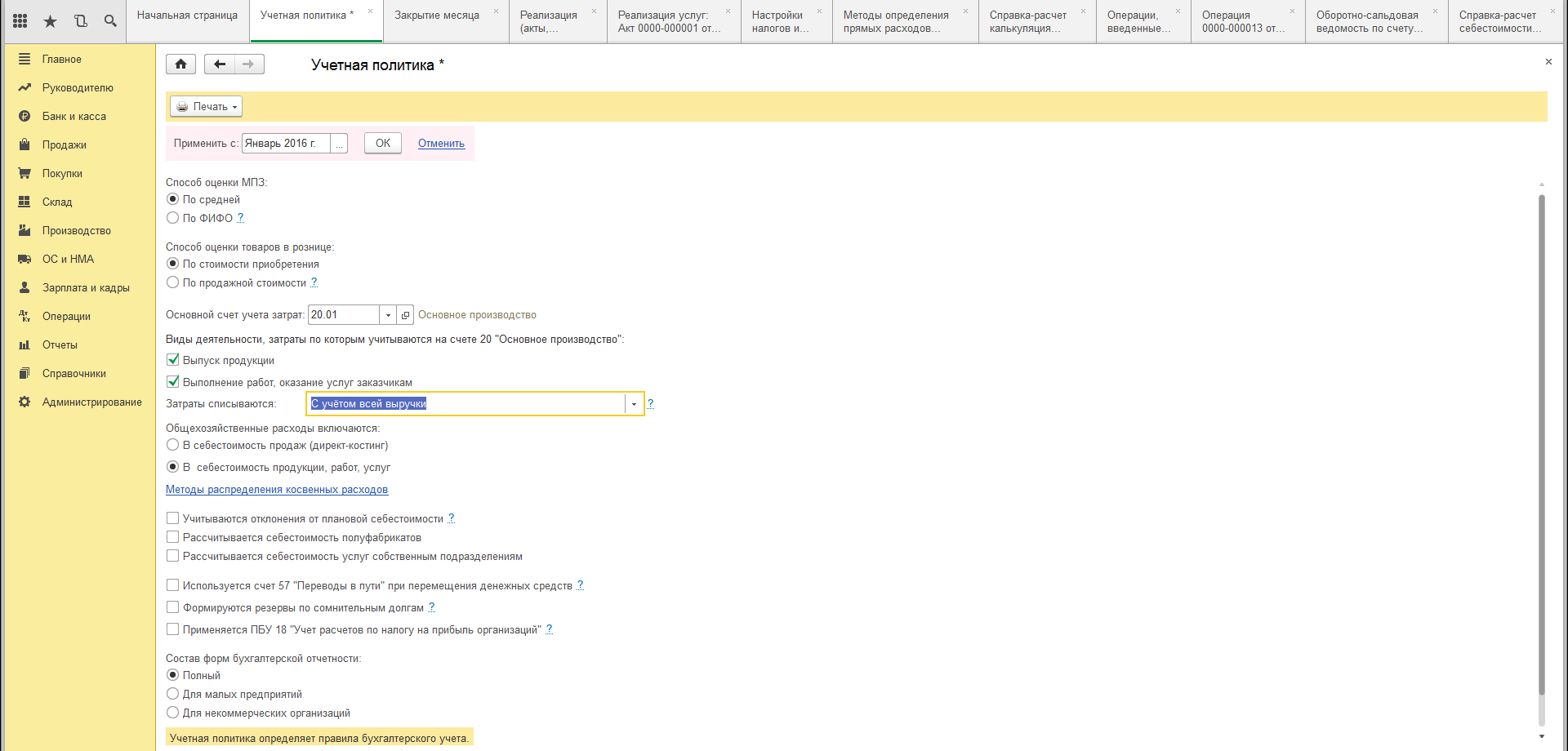Show help for счет 57 option

tap(580, 585)
